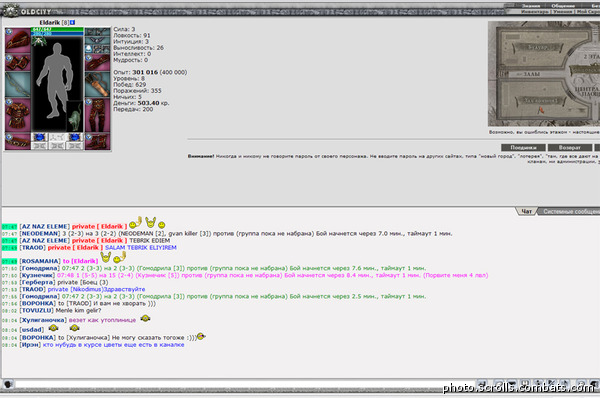Image resolution: width=600 pixels, height=398 pixels.
Task: Click the green 647/647 health bar
Action: [x=57, y=29]
